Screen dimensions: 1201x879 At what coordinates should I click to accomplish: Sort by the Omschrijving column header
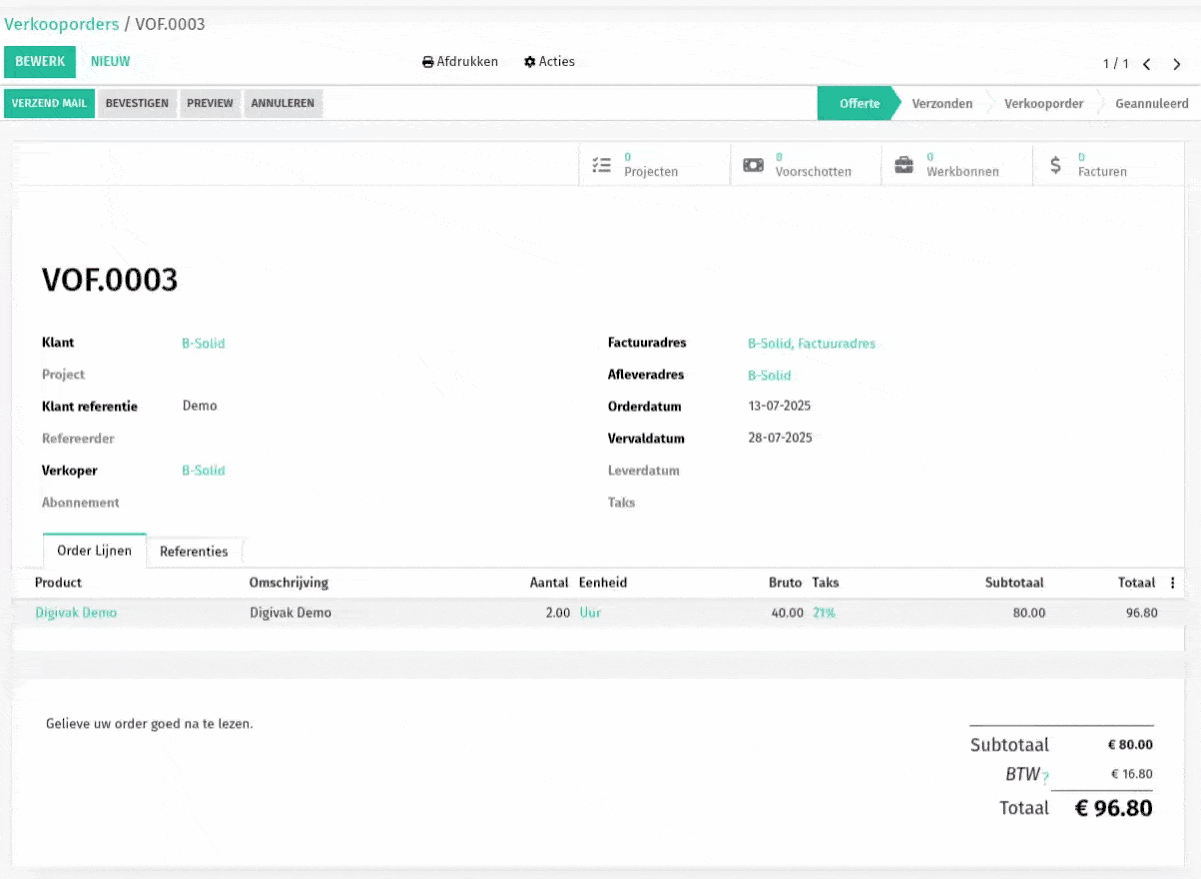click(288, 582)
